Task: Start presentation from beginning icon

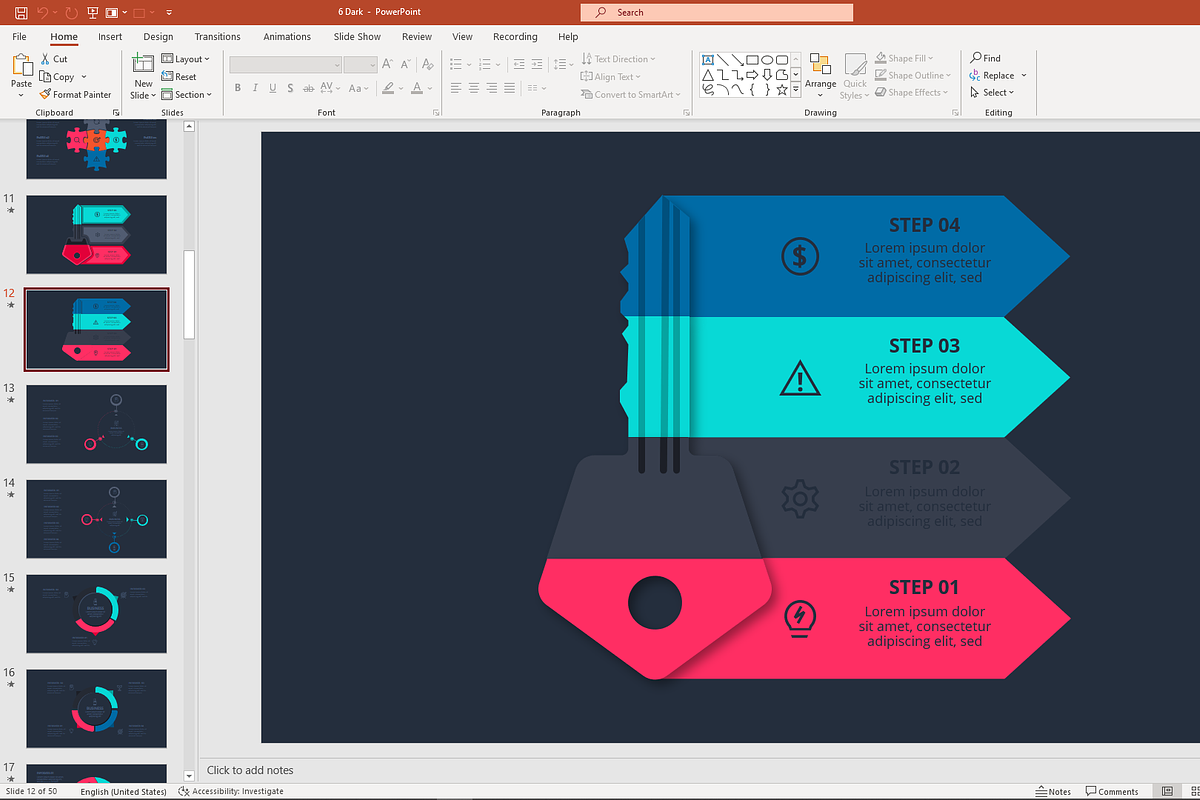Action: (x=93, y=13)
